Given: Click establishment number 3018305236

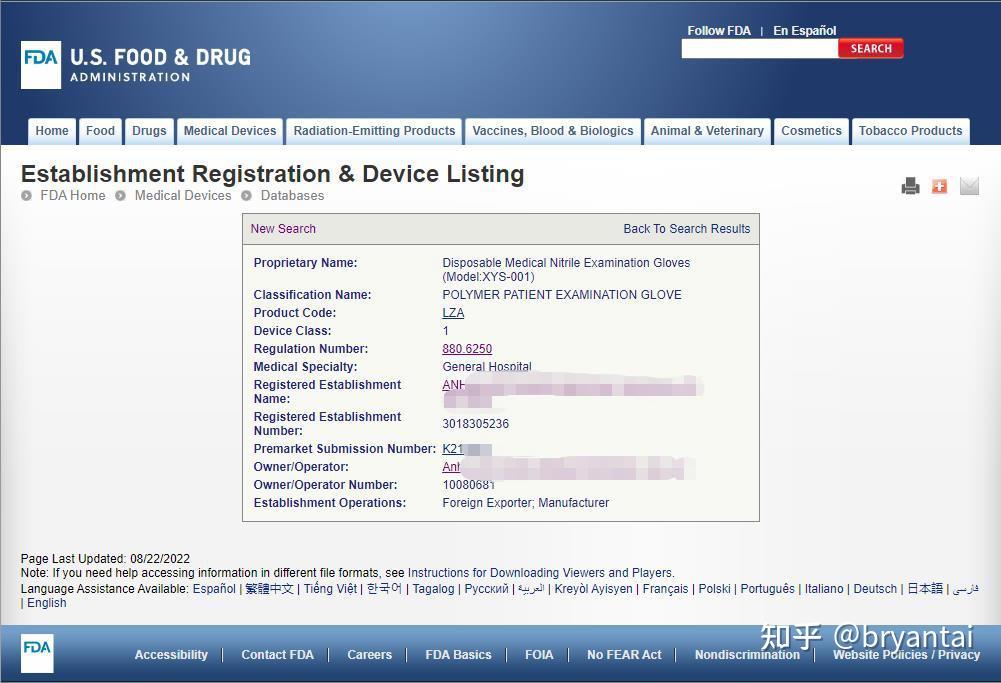Looking at the screenshot, I should click(476, 424).
